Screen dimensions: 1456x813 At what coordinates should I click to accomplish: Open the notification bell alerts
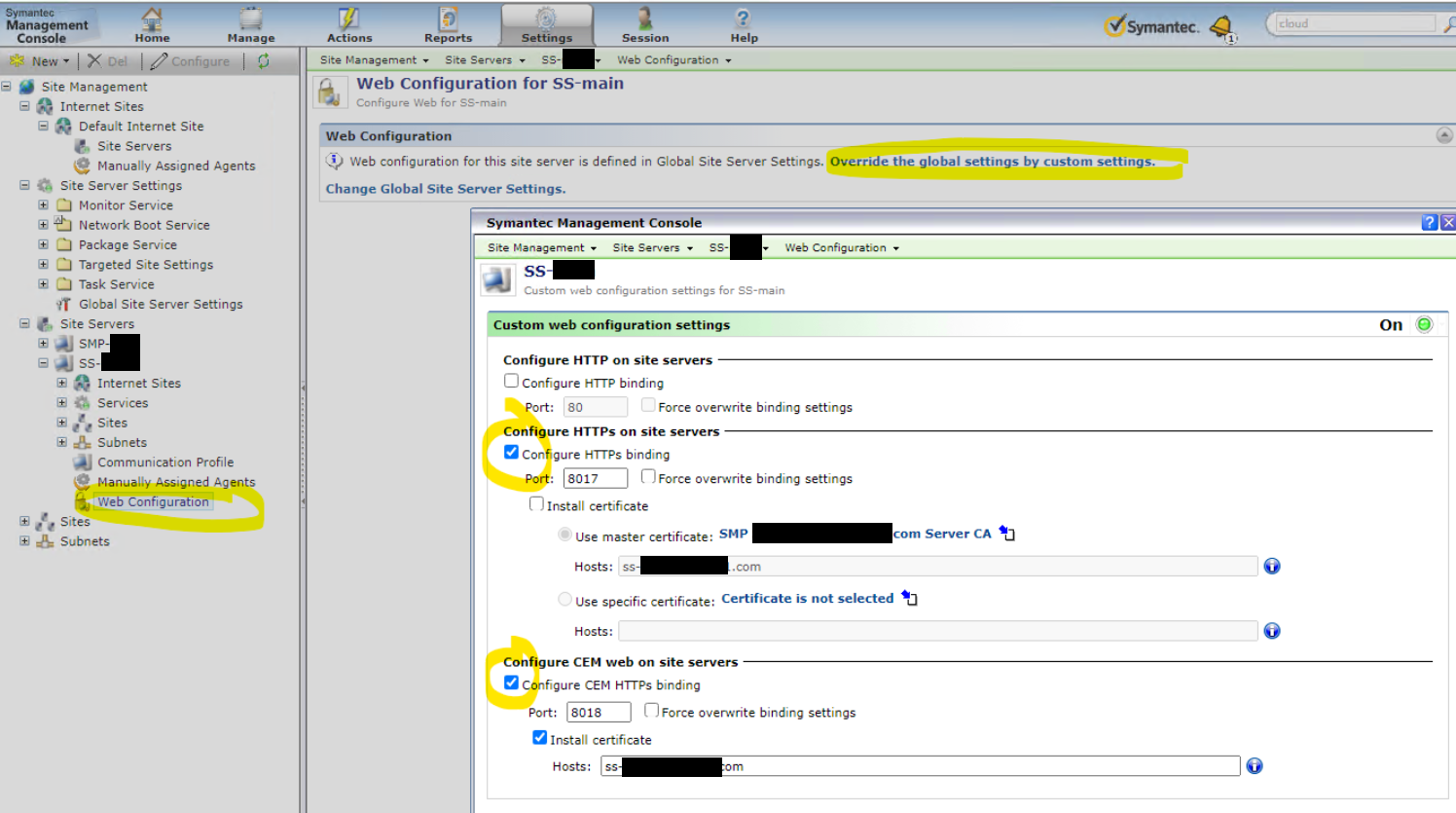point(1221,27)
